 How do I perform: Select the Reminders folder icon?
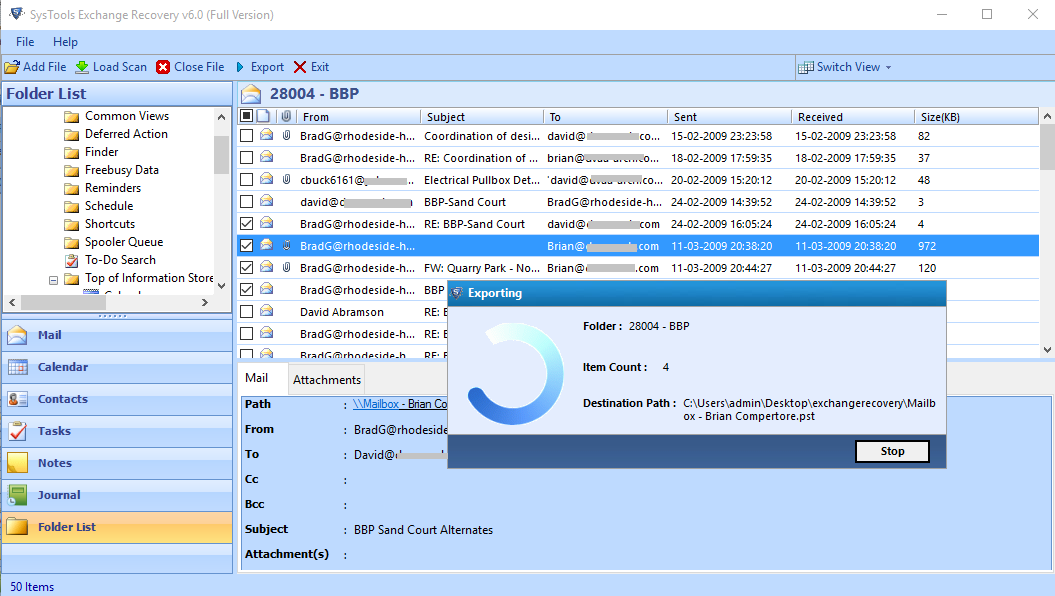[x=71, y=188]
